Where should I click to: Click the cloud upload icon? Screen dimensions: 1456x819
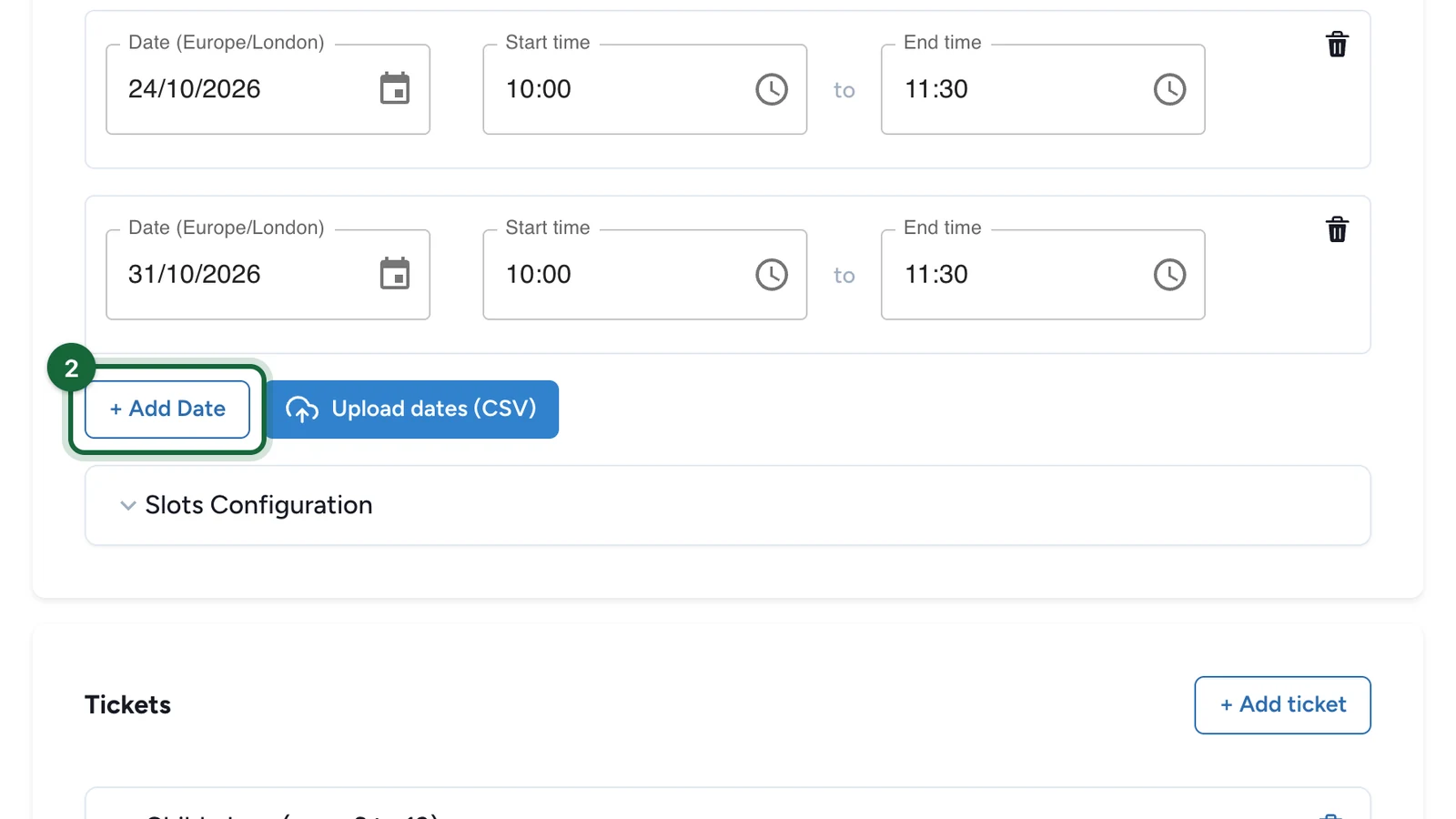[x=302, y=409]
